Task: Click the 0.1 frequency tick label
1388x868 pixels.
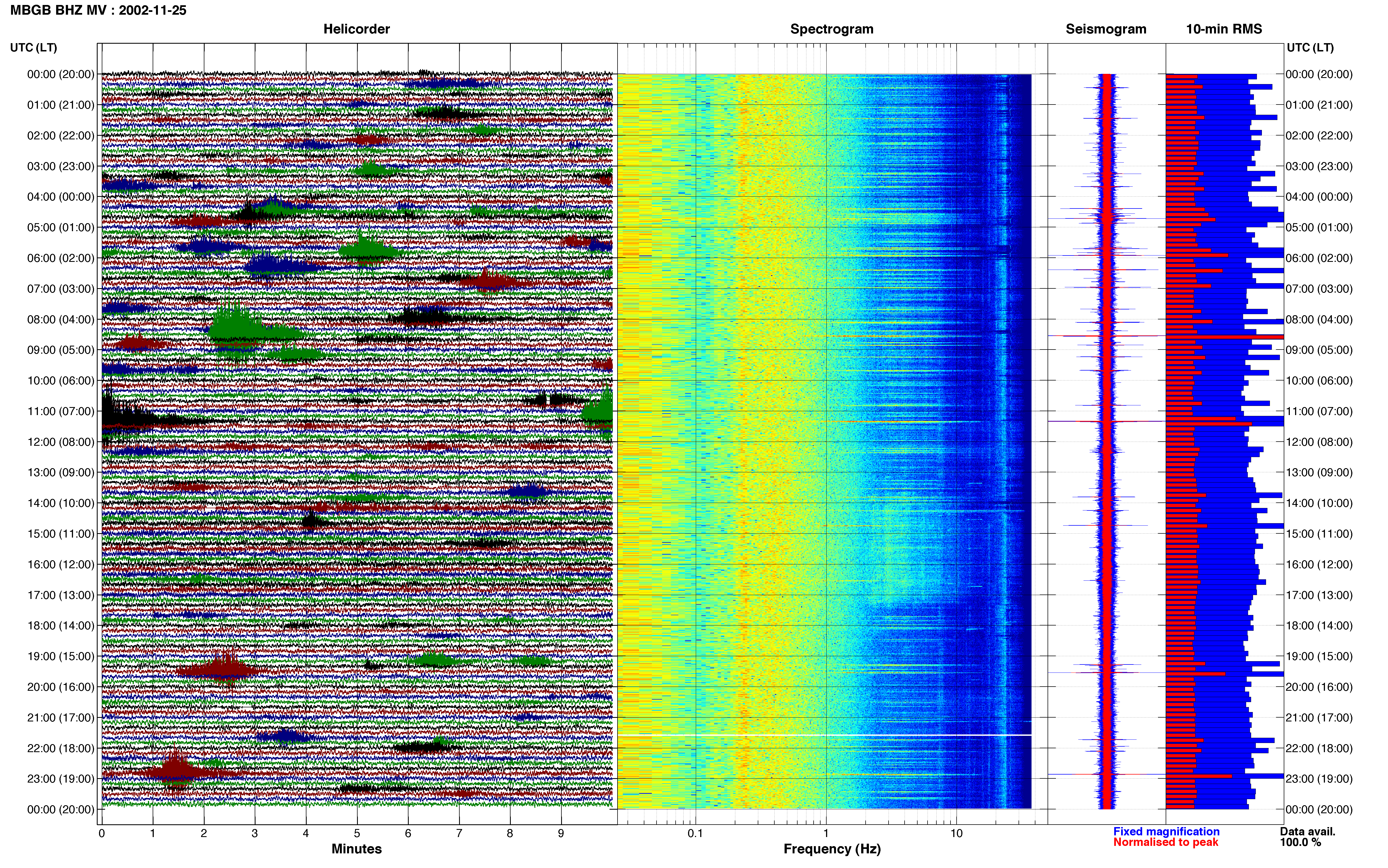Action: [695, 833]
